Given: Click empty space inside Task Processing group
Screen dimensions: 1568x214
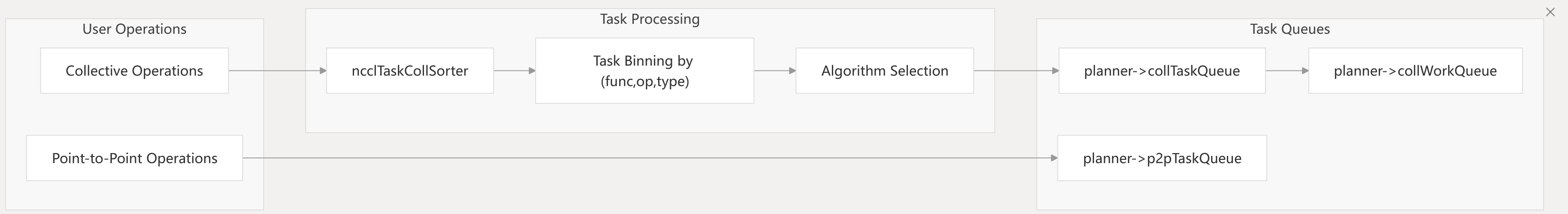Looking at the screenshot, I should [x=650, y=118].
